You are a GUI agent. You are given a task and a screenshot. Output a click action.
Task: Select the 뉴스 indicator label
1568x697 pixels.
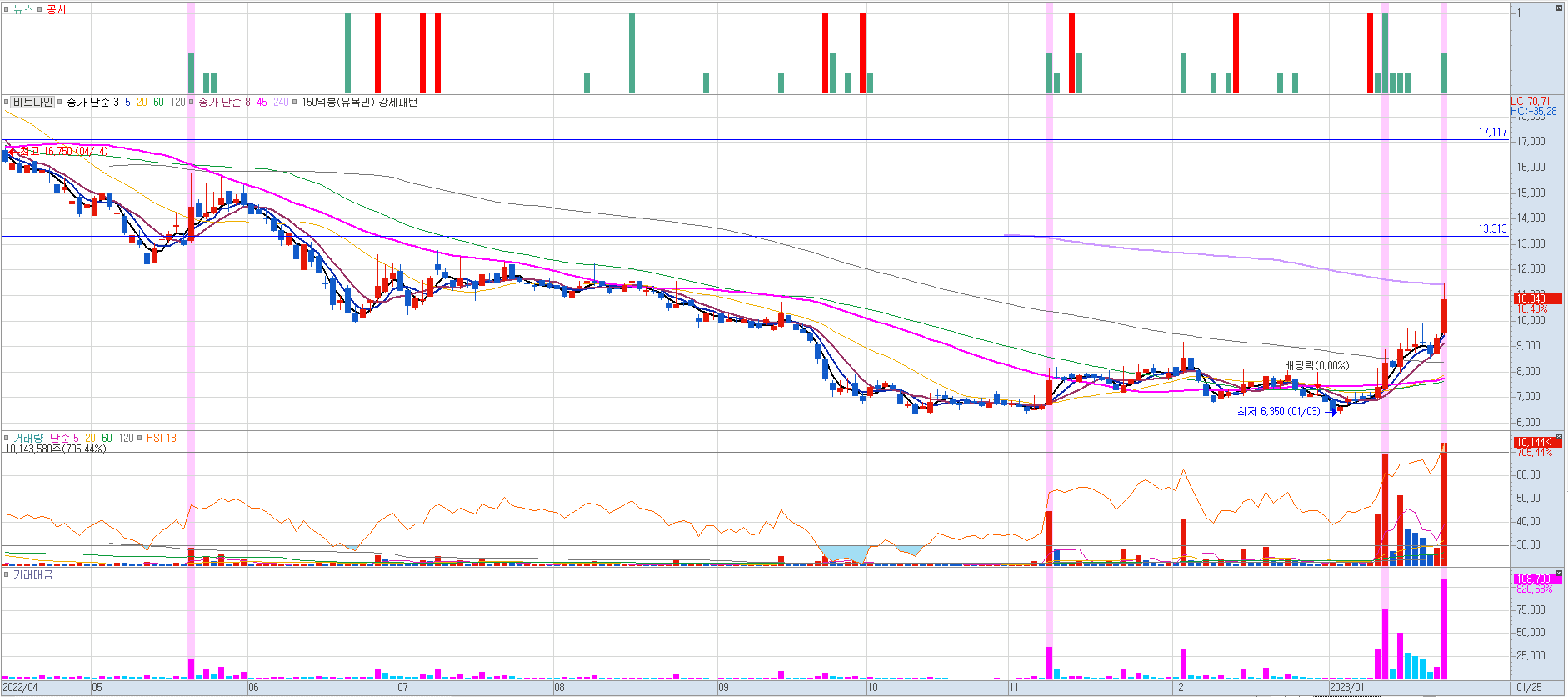pos(22,9)
